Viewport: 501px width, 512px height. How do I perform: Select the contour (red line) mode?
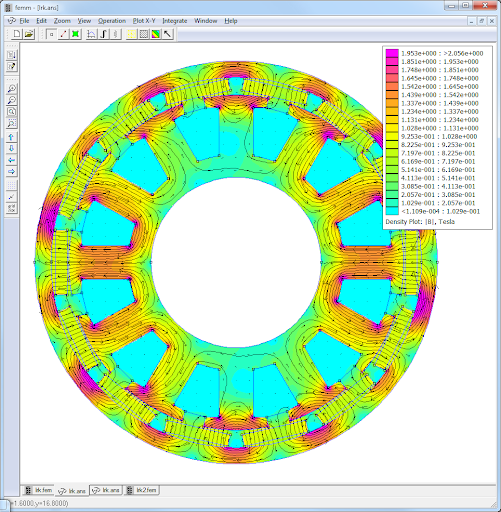pyautogui.click(x=64, y=34)
